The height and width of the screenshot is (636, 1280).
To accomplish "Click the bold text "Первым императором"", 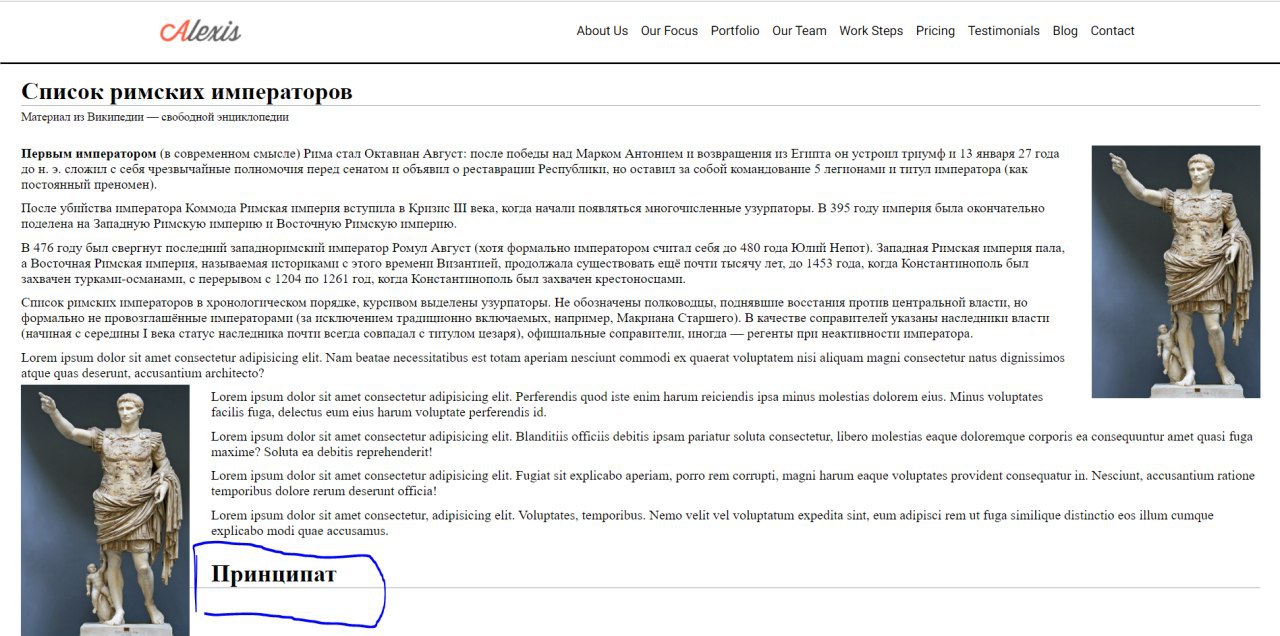I will tap(89, 154).
